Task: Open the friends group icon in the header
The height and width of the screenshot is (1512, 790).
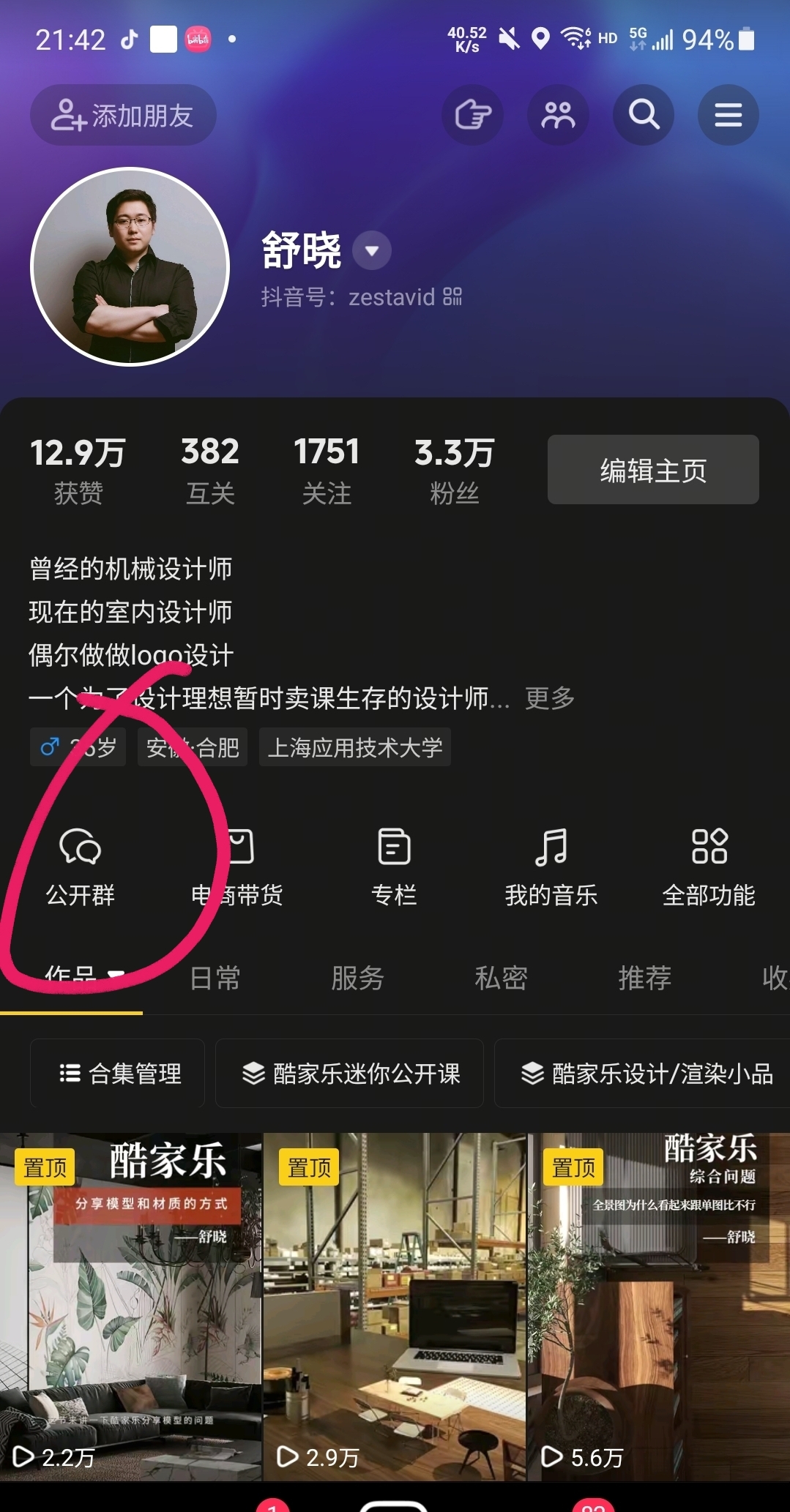Action: 558,115
